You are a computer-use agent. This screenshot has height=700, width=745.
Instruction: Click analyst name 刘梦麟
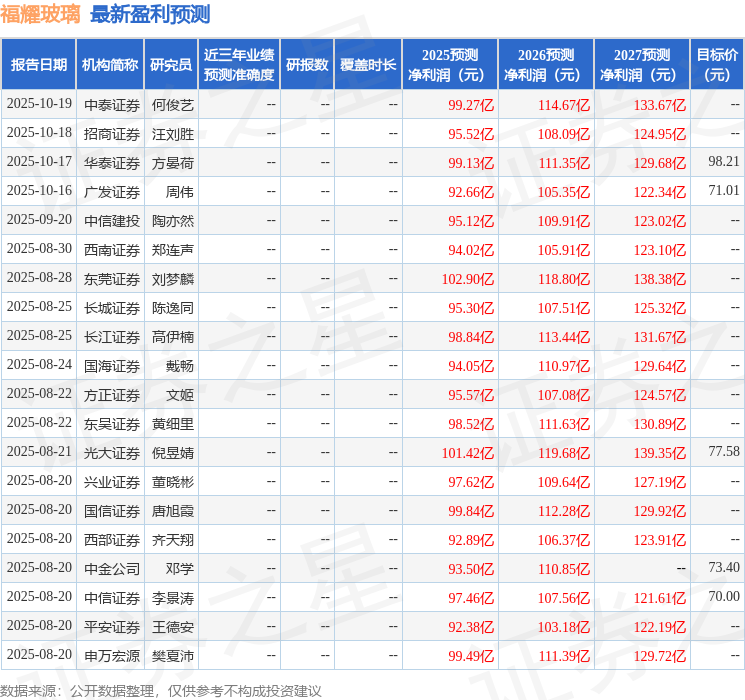click(x=171, y=278)
